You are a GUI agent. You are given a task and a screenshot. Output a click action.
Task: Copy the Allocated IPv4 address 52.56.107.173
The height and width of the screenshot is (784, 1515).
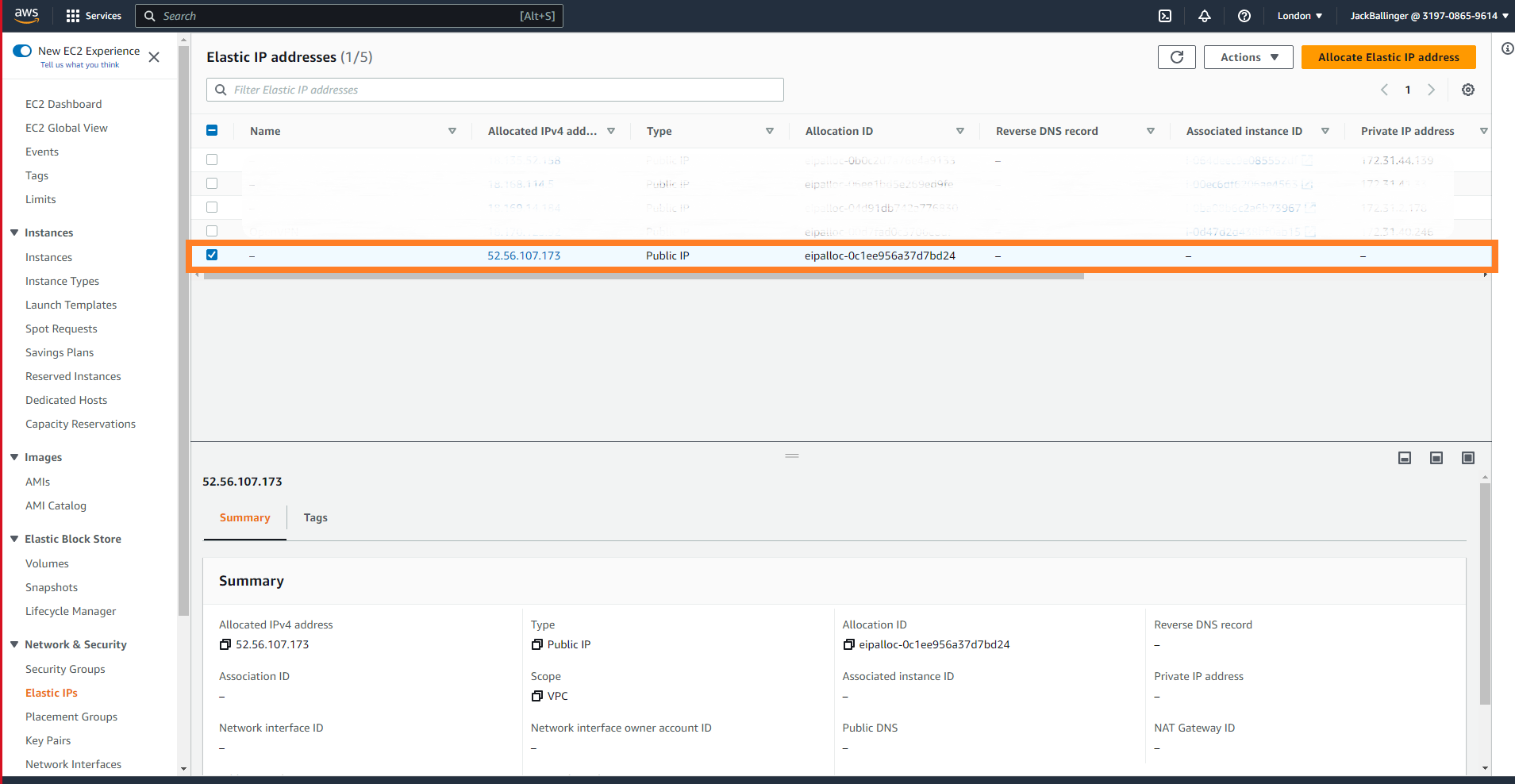pos(225,644)
